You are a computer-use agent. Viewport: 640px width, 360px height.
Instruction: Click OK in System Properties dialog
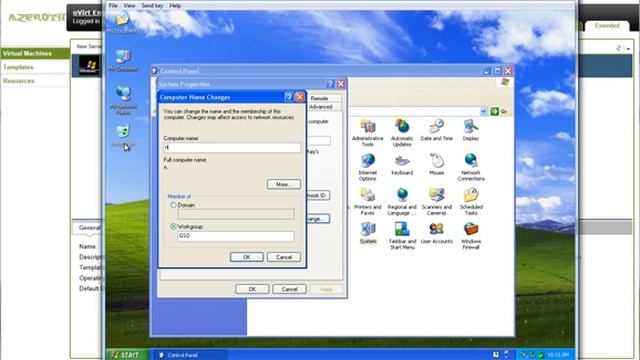coord(252,289)
